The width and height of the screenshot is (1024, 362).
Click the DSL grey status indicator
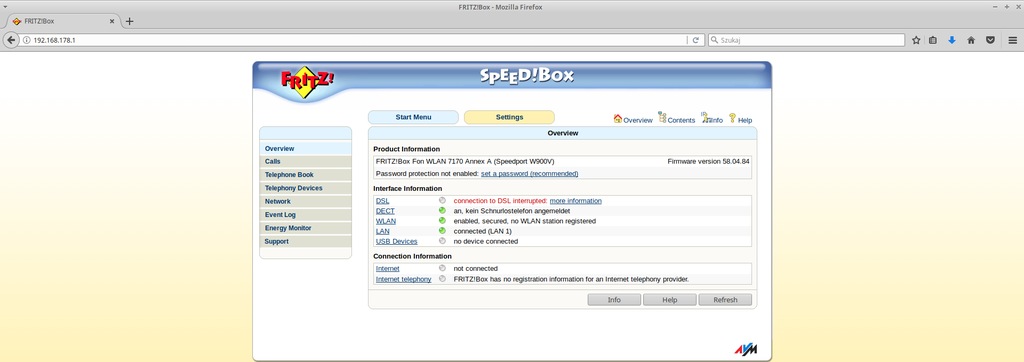point(442,201)
